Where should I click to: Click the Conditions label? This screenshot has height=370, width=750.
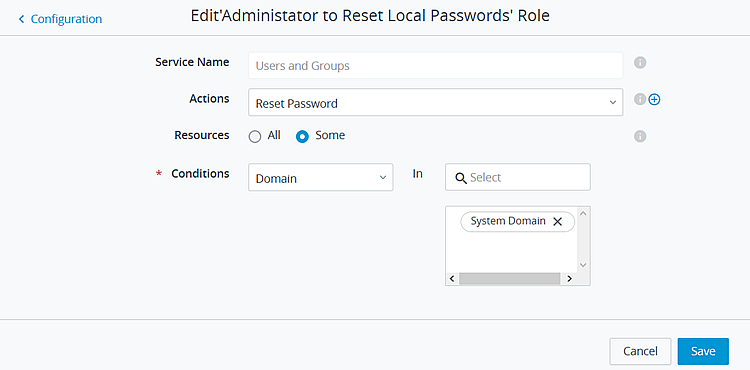pos(200,174)
